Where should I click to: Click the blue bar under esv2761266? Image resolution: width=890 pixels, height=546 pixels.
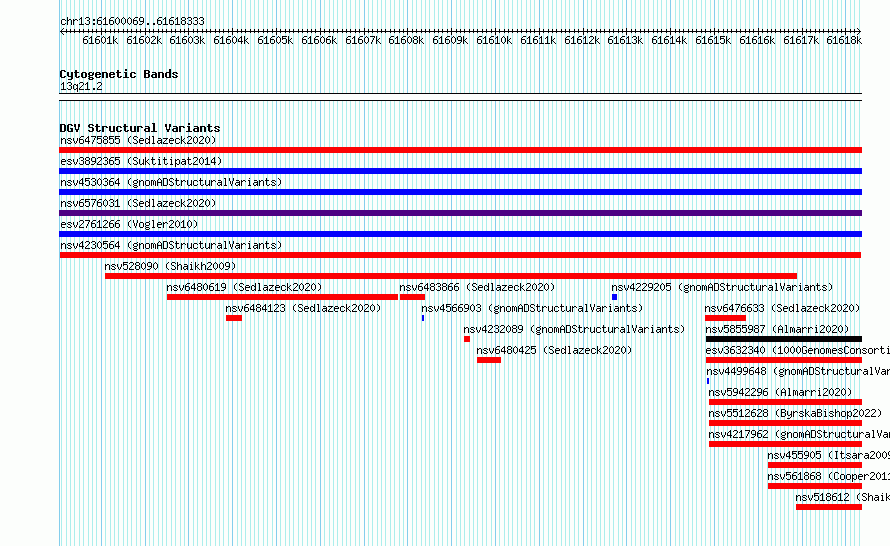(460, 234)
